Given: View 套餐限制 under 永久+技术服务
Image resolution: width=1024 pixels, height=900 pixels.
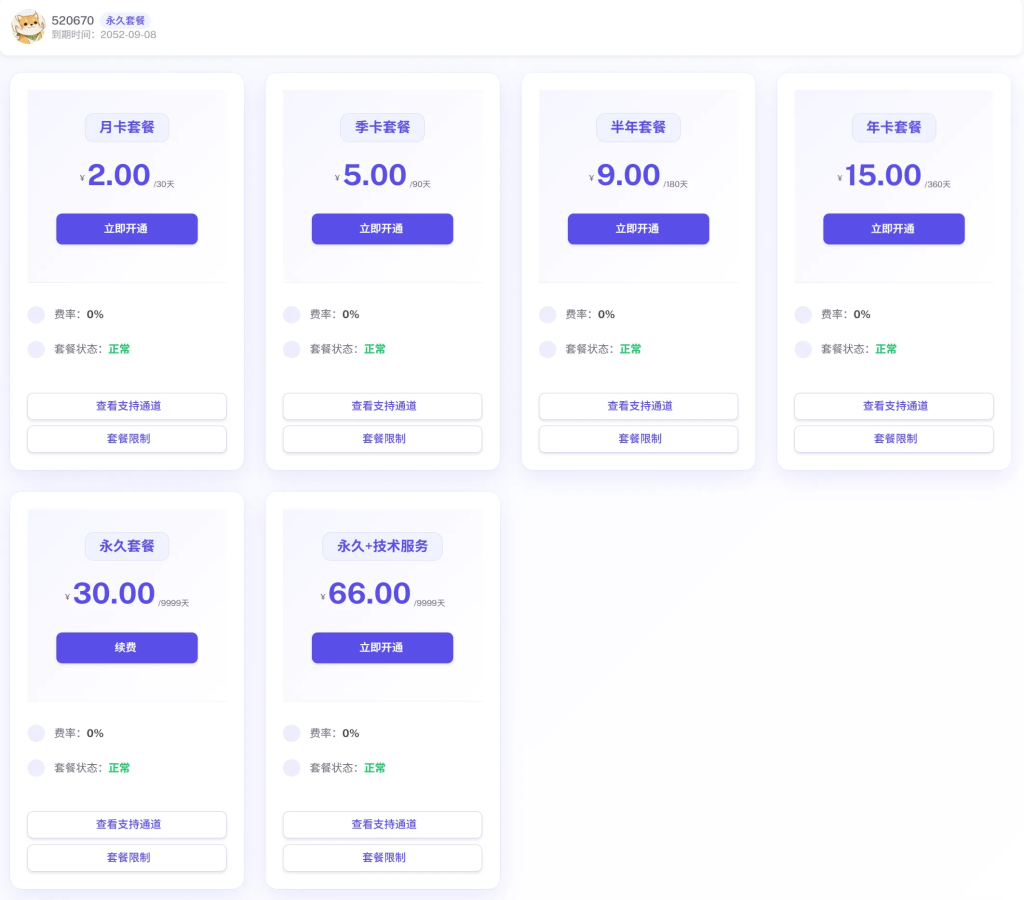Looking at the screenshot, I should click(x=382, y=858).
